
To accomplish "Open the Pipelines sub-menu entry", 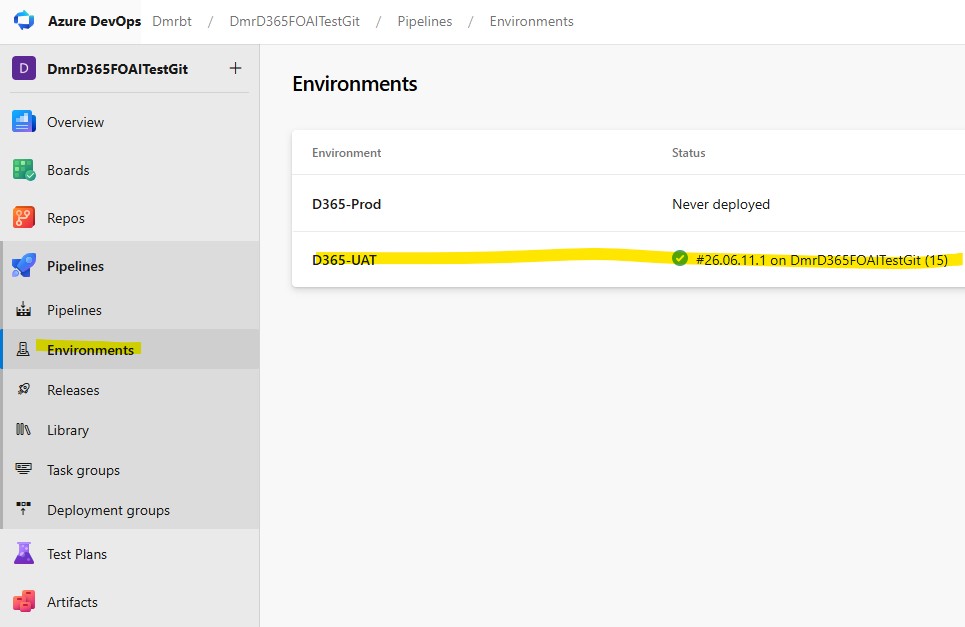I will [74, 310].
